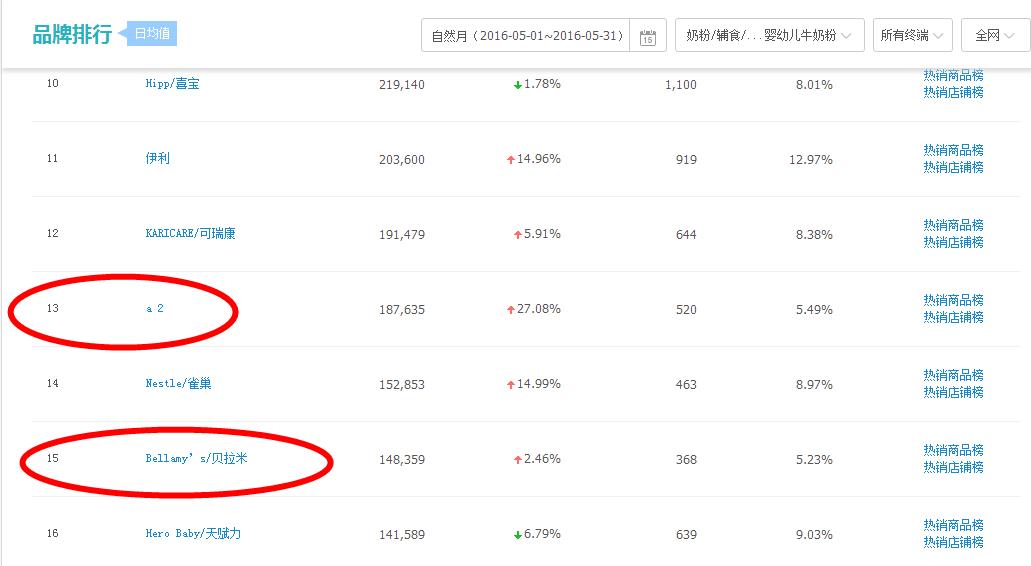Expand the 全网 dropdown

(x=995, y=35)
